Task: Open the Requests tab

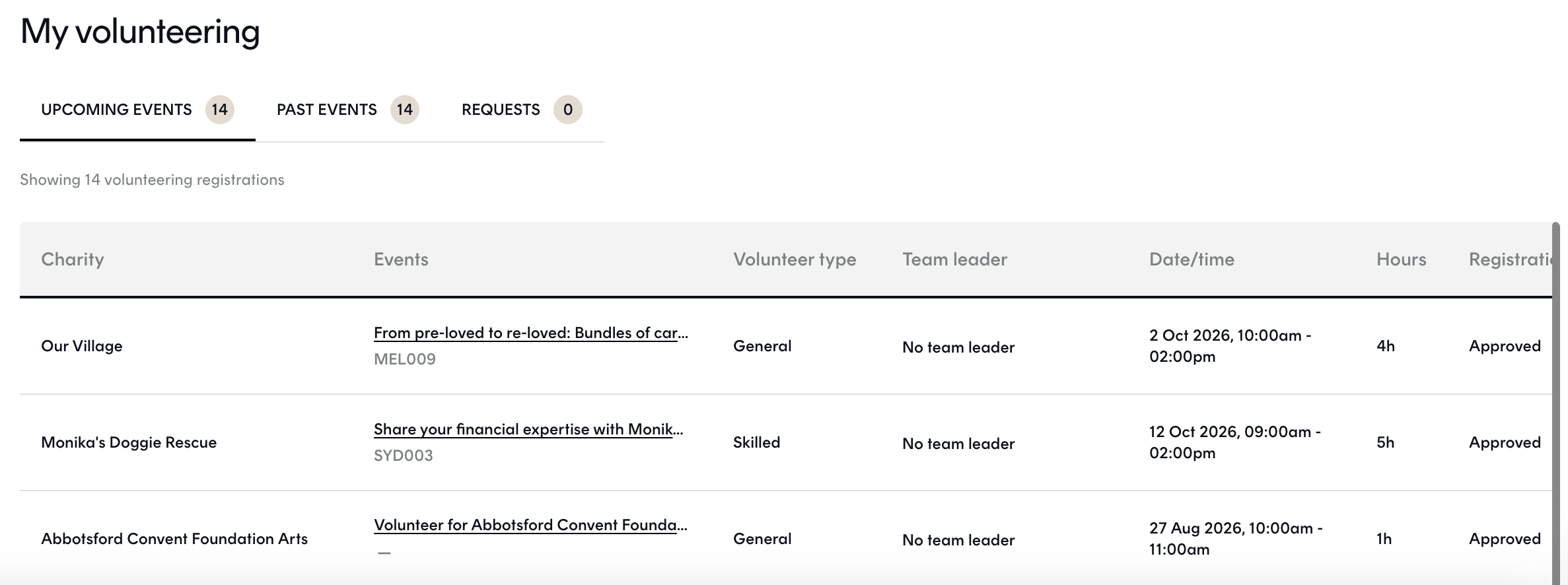Action: (x=522, y=110)
